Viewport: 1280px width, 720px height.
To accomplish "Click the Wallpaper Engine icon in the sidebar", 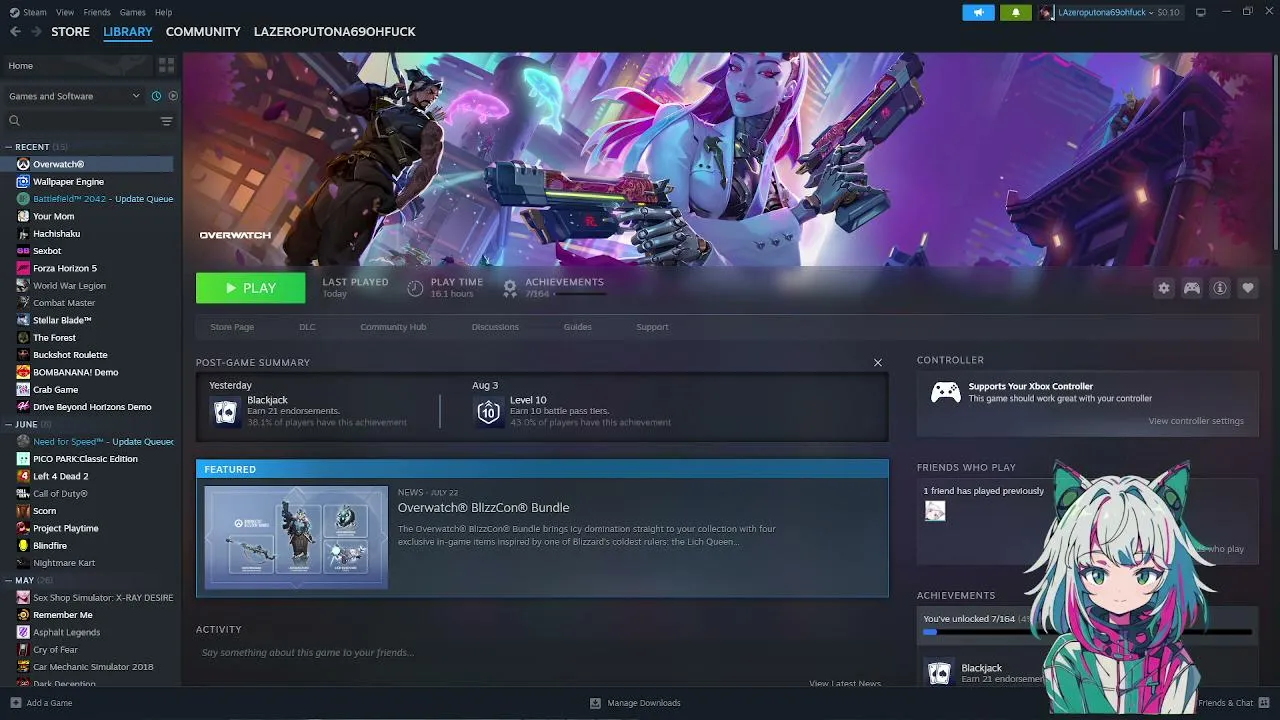I will 23,182.
